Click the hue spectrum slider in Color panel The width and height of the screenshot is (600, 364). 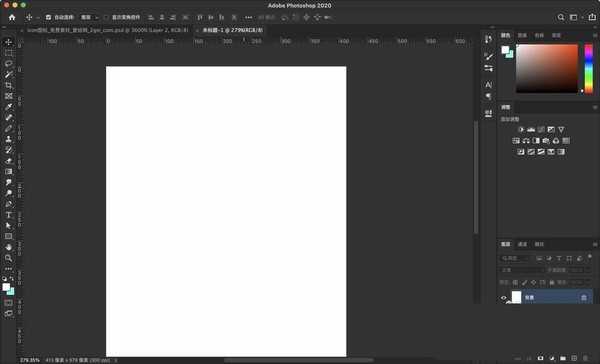(589, 69)
